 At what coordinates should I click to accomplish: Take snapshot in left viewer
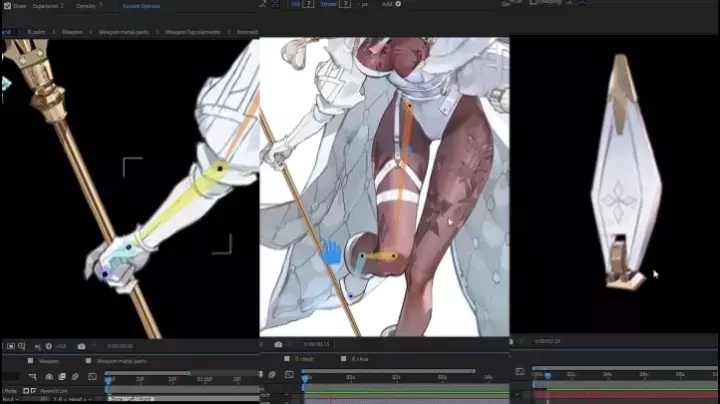(81, 346)
